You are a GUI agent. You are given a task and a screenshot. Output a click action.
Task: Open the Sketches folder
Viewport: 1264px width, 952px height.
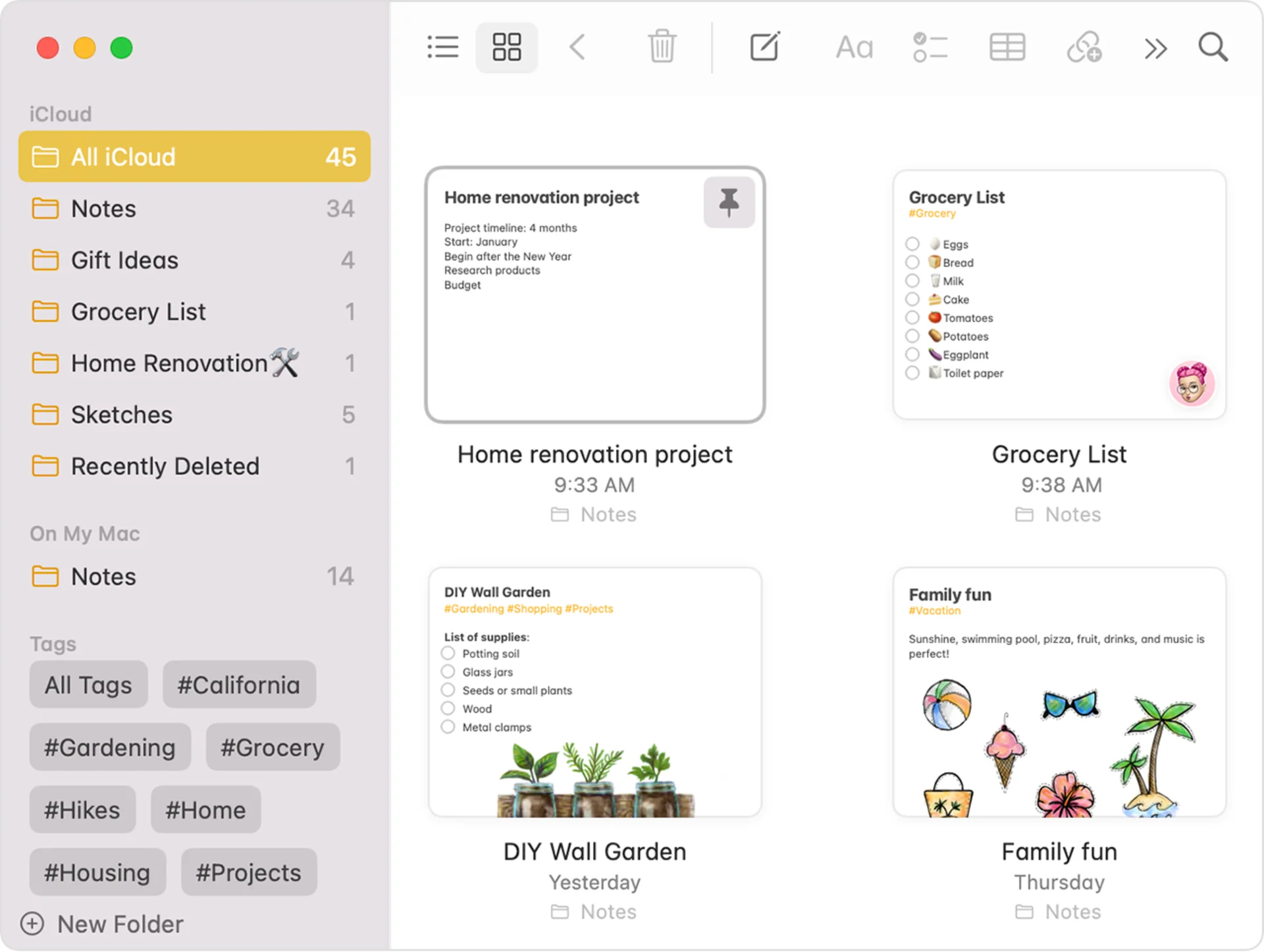click(121, 415)
